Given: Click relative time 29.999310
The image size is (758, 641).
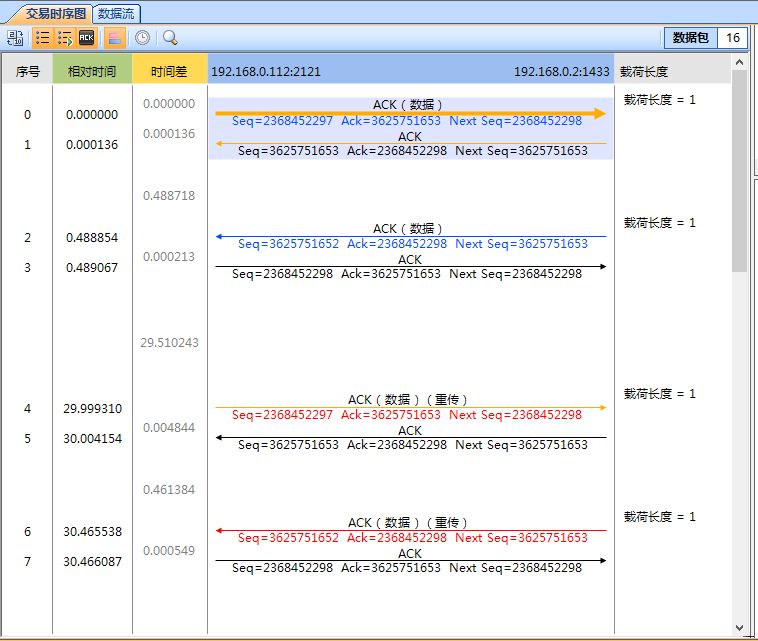Looking at the screenshot, I should [x=92, y=408].
